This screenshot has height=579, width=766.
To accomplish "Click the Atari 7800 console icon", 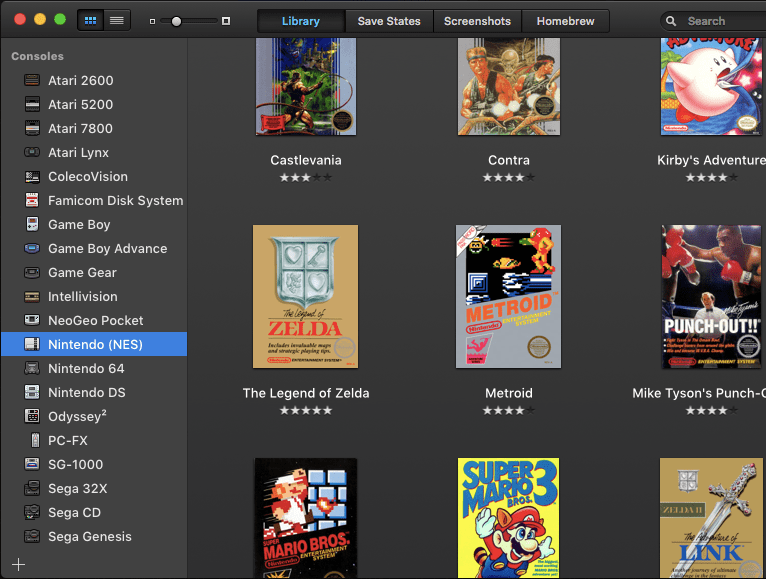I will [x=32, y=128].
